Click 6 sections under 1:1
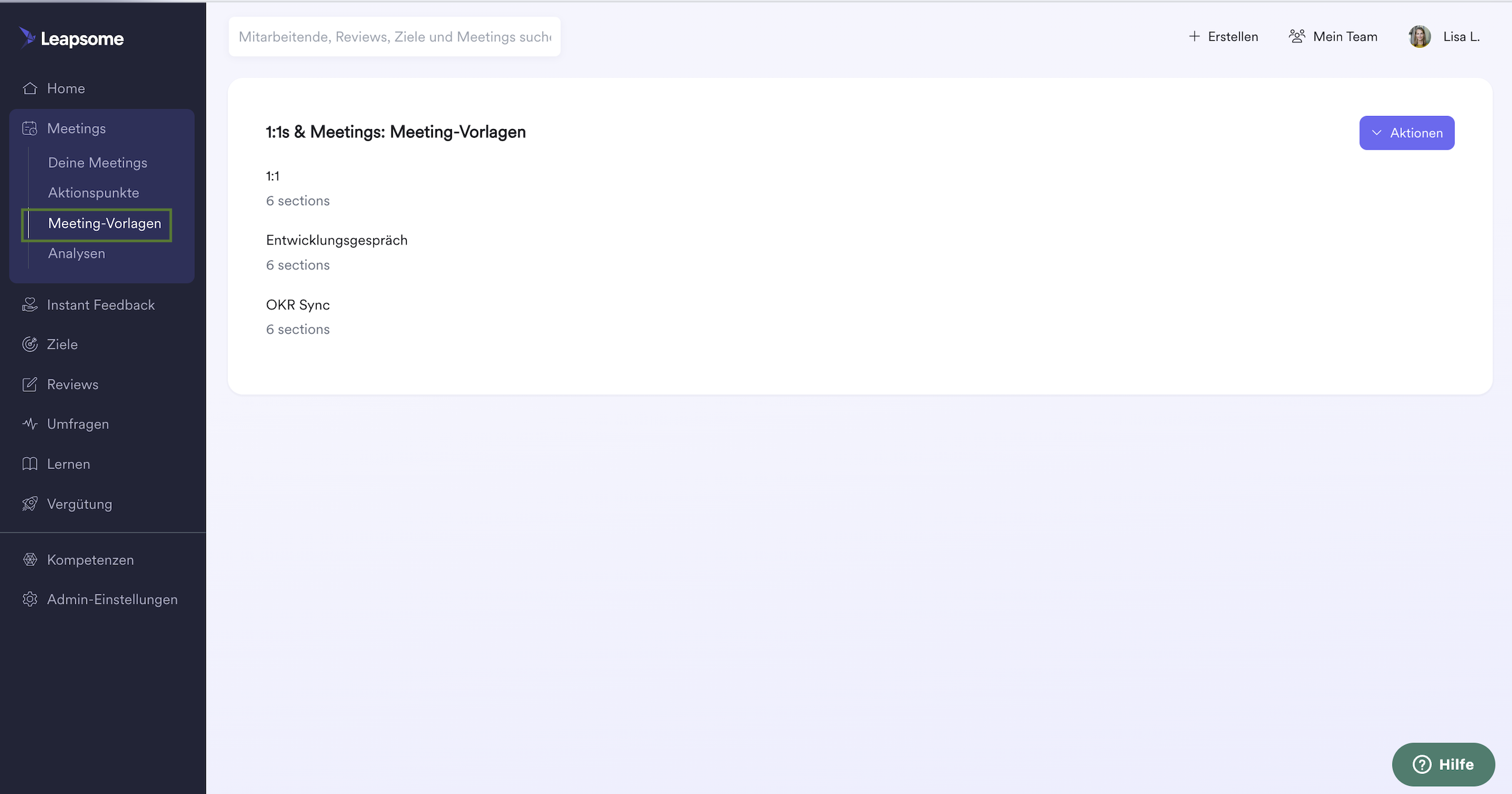 coord(298,201)
